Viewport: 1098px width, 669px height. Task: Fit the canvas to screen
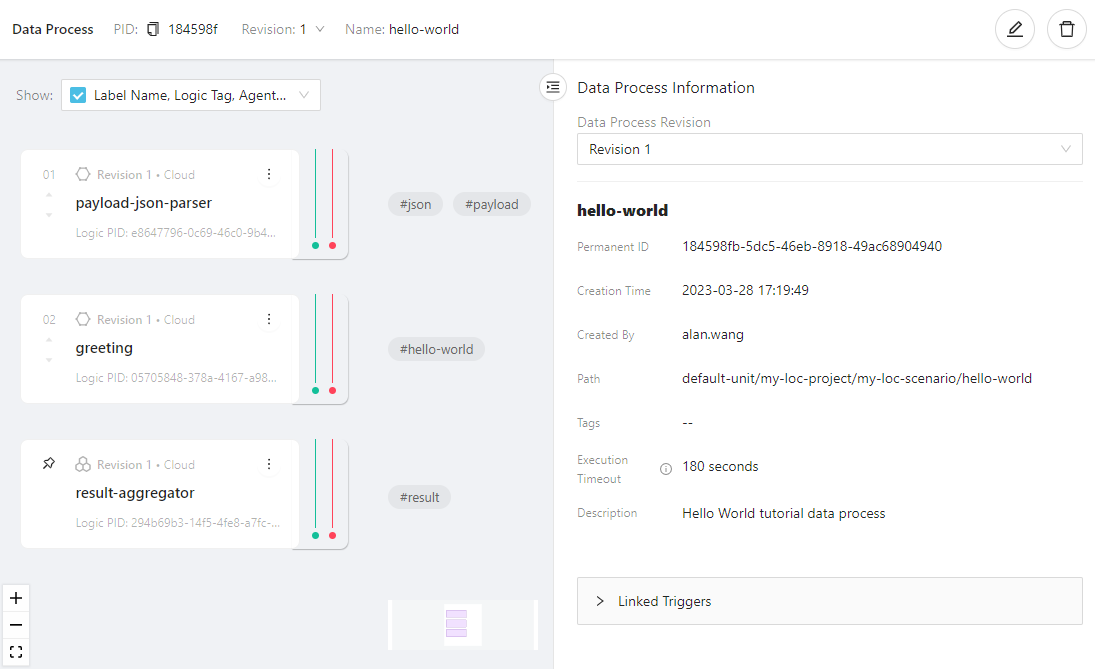(16, 652)
